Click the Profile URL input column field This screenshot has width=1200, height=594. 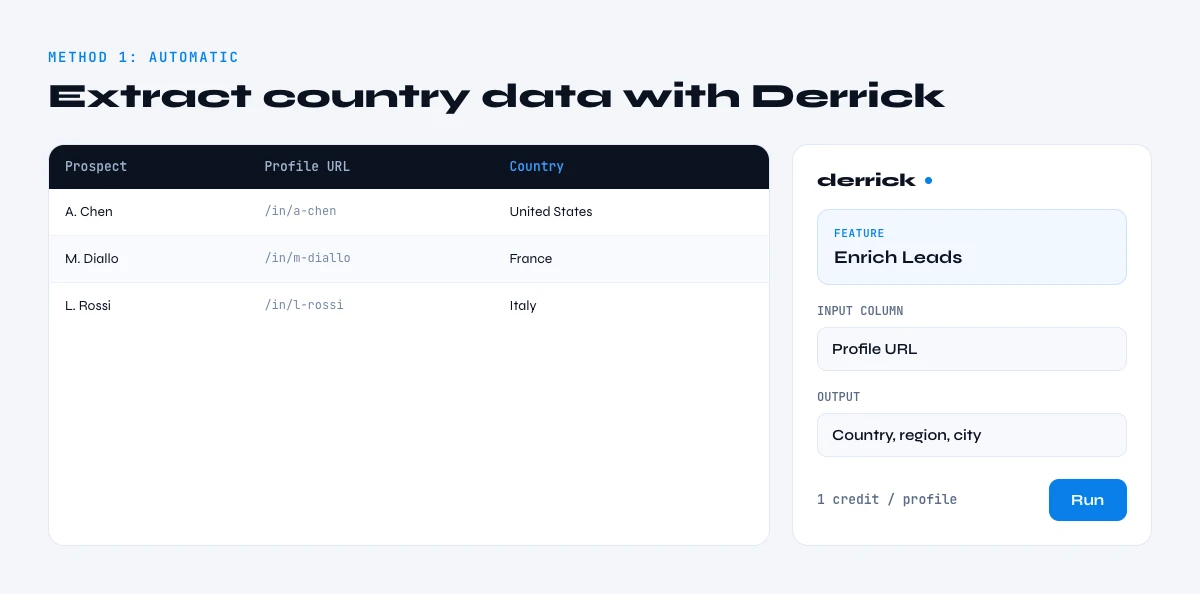[x=972, y=349]
